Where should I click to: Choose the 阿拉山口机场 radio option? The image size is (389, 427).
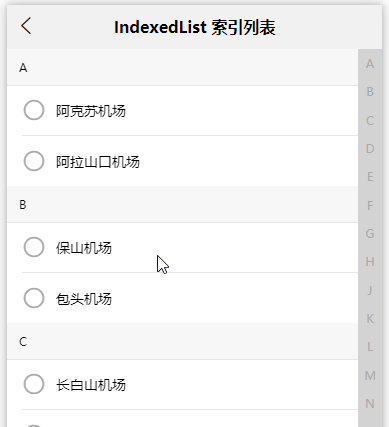click(34, 161)
